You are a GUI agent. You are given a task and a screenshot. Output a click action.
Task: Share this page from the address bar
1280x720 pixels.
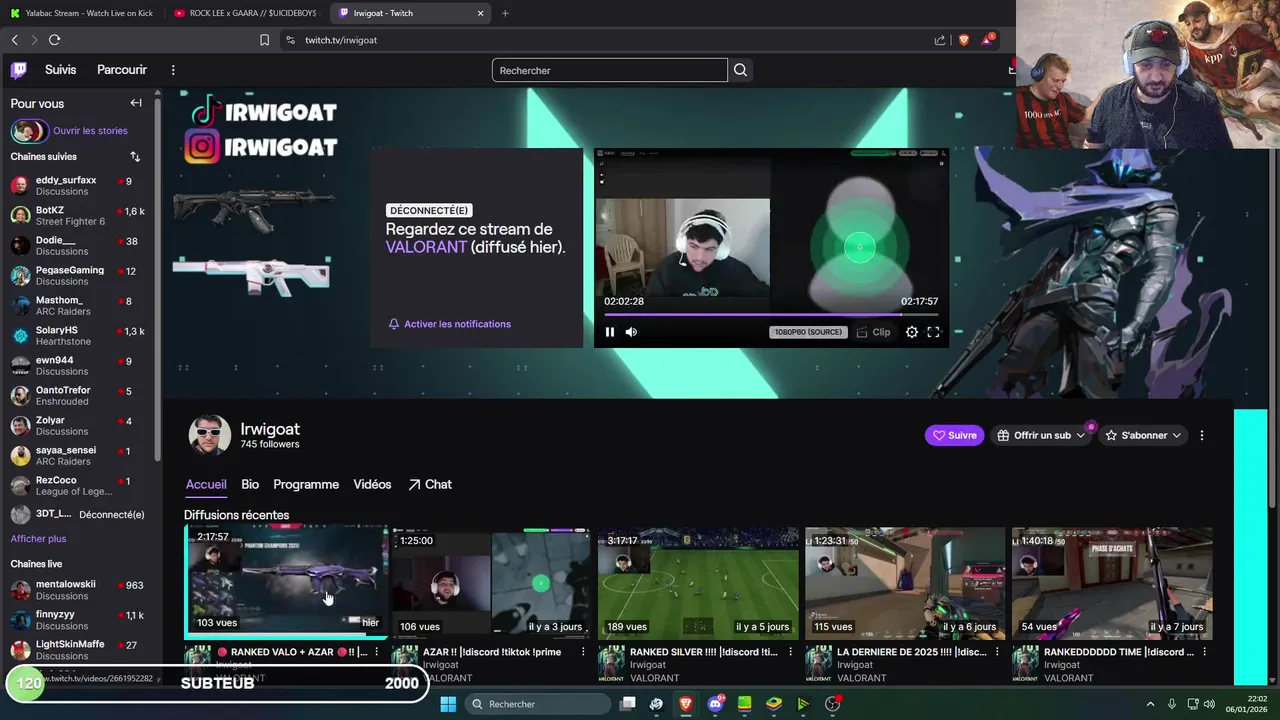tap(940, 40)
